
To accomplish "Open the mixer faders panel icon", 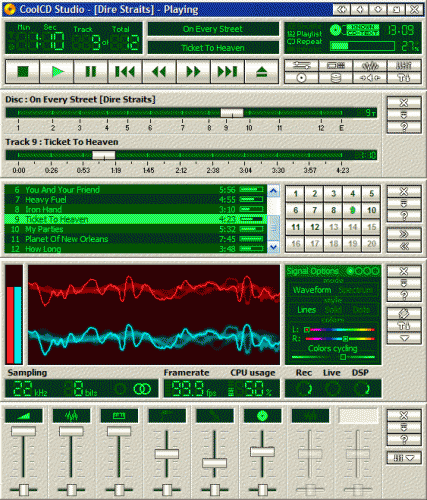I will click(x=404, y=66).
